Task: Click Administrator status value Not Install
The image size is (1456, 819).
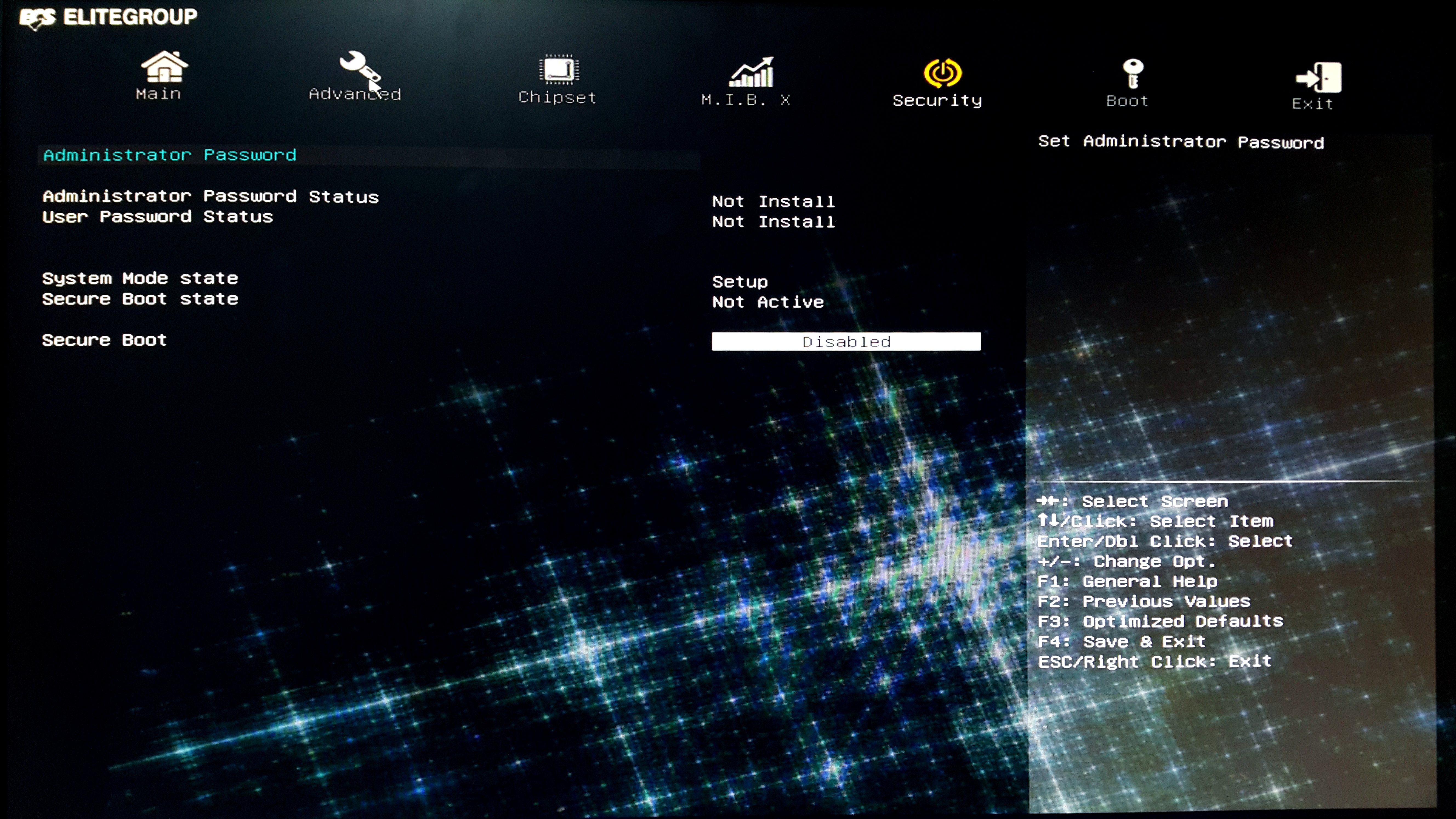Action: click(x=773, y=201)
